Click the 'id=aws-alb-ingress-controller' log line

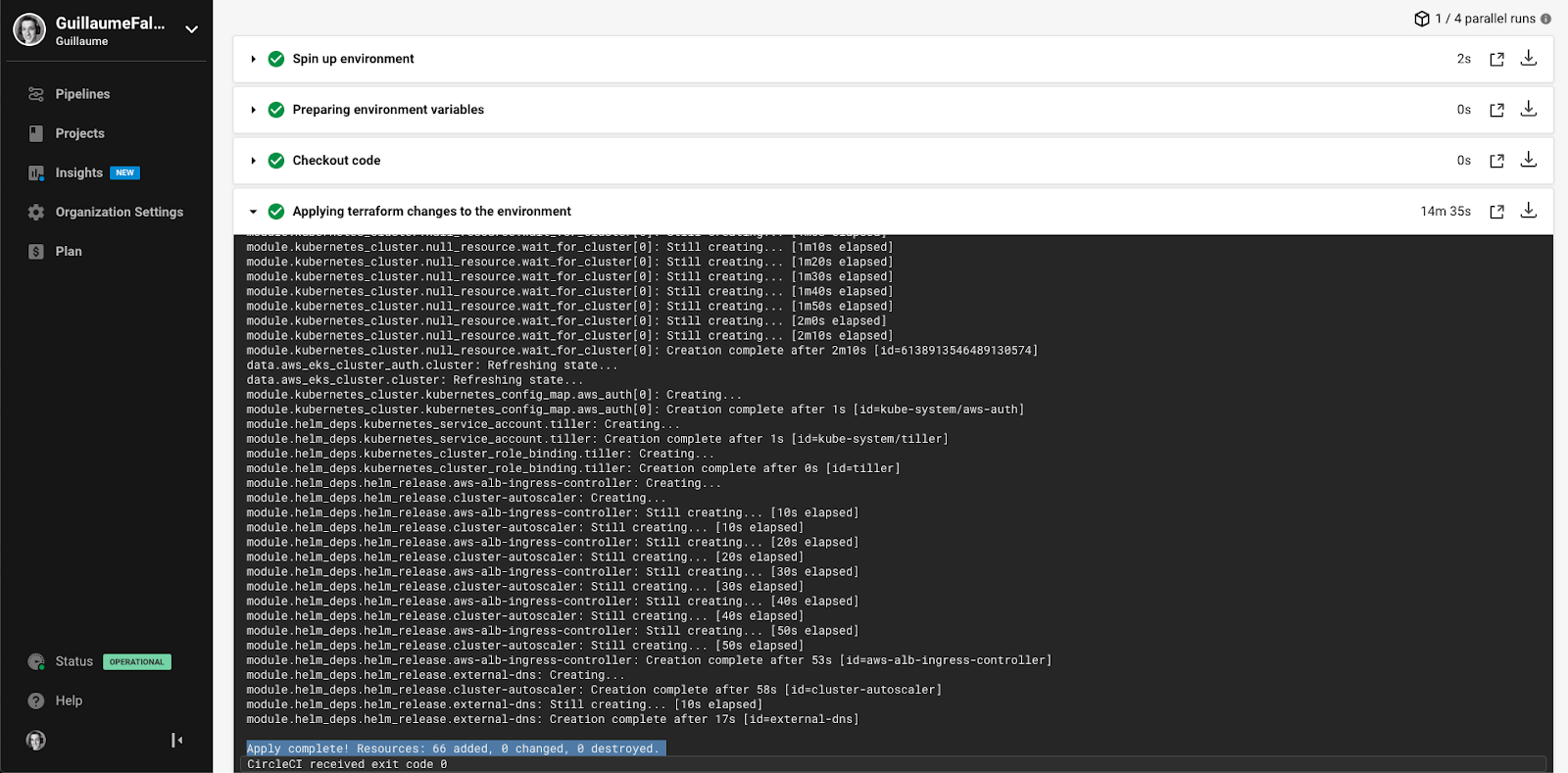tap(649, 660)
